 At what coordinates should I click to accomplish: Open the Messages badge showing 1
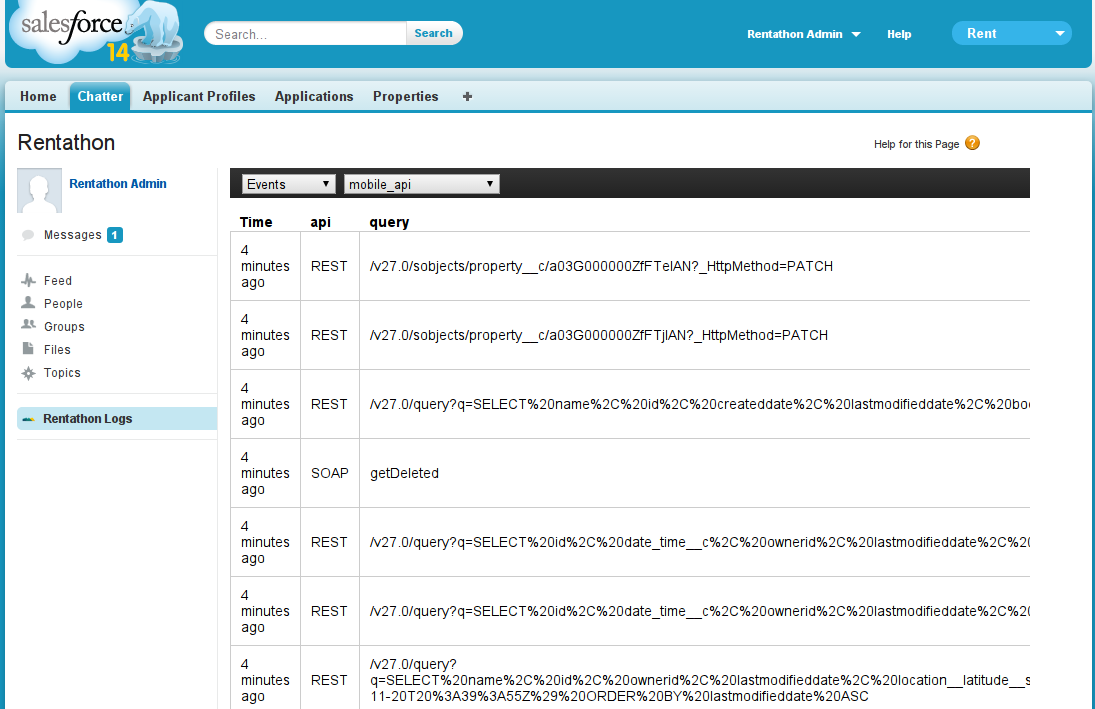(115, 235)
